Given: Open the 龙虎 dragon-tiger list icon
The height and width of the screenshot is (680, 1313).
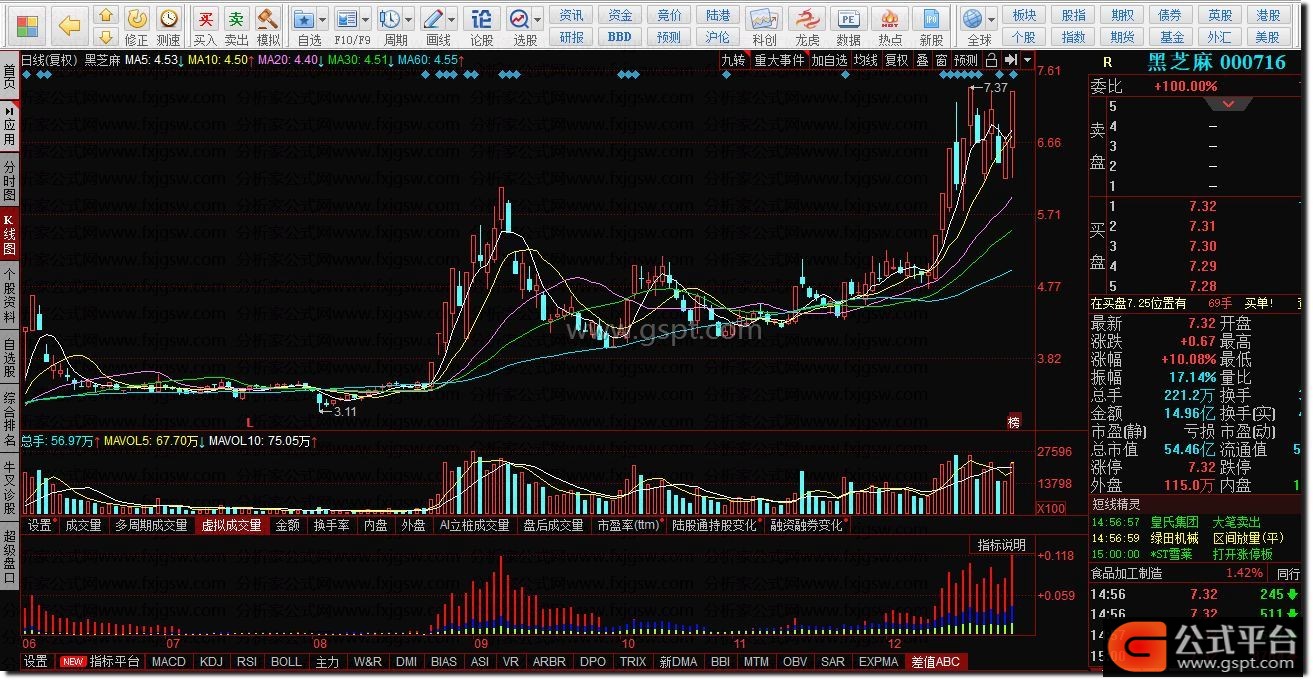Looking at the screenshot, I should click(807, 27).
